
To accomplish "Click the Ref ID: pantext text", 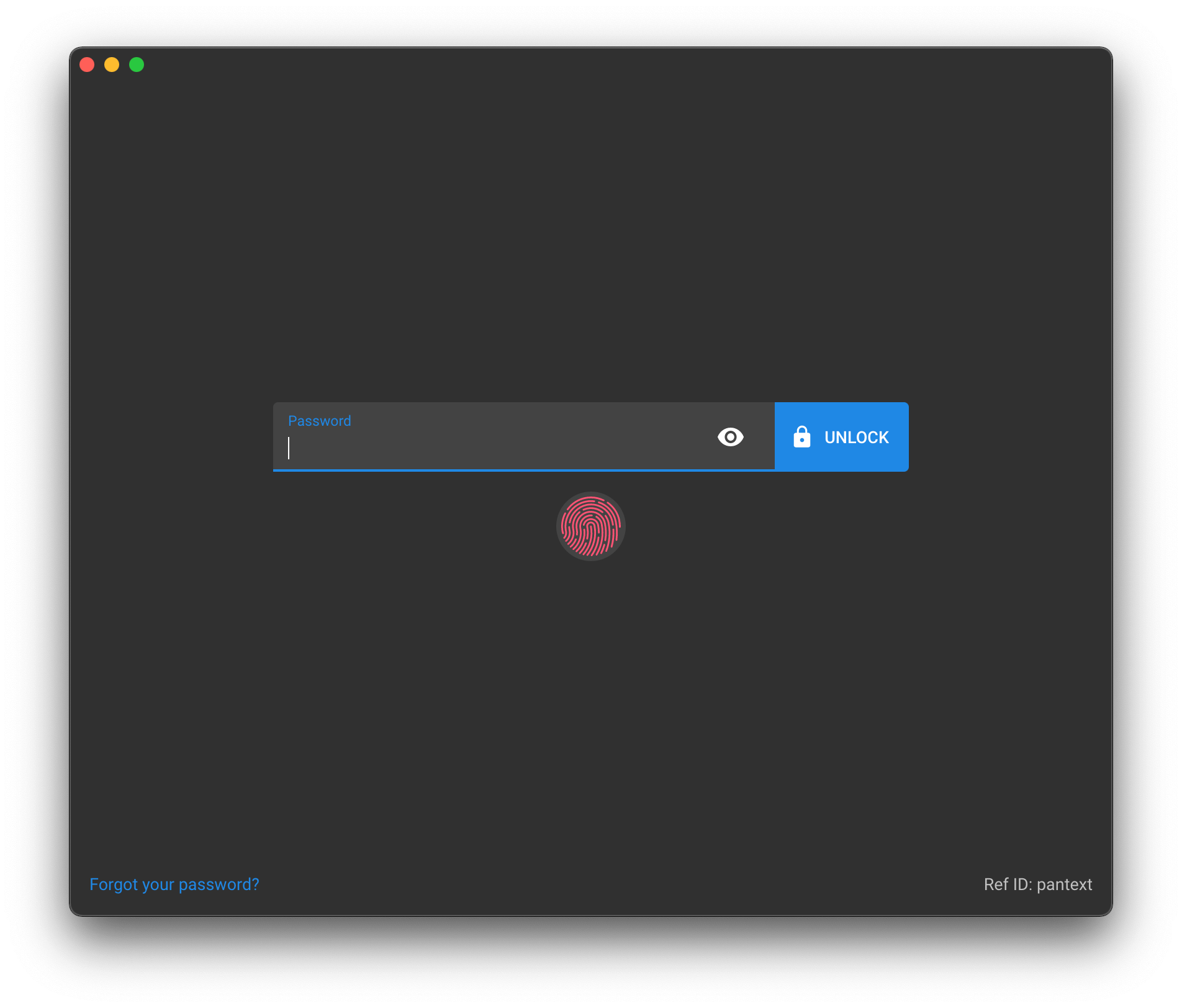I will [x=1037, y=884].
